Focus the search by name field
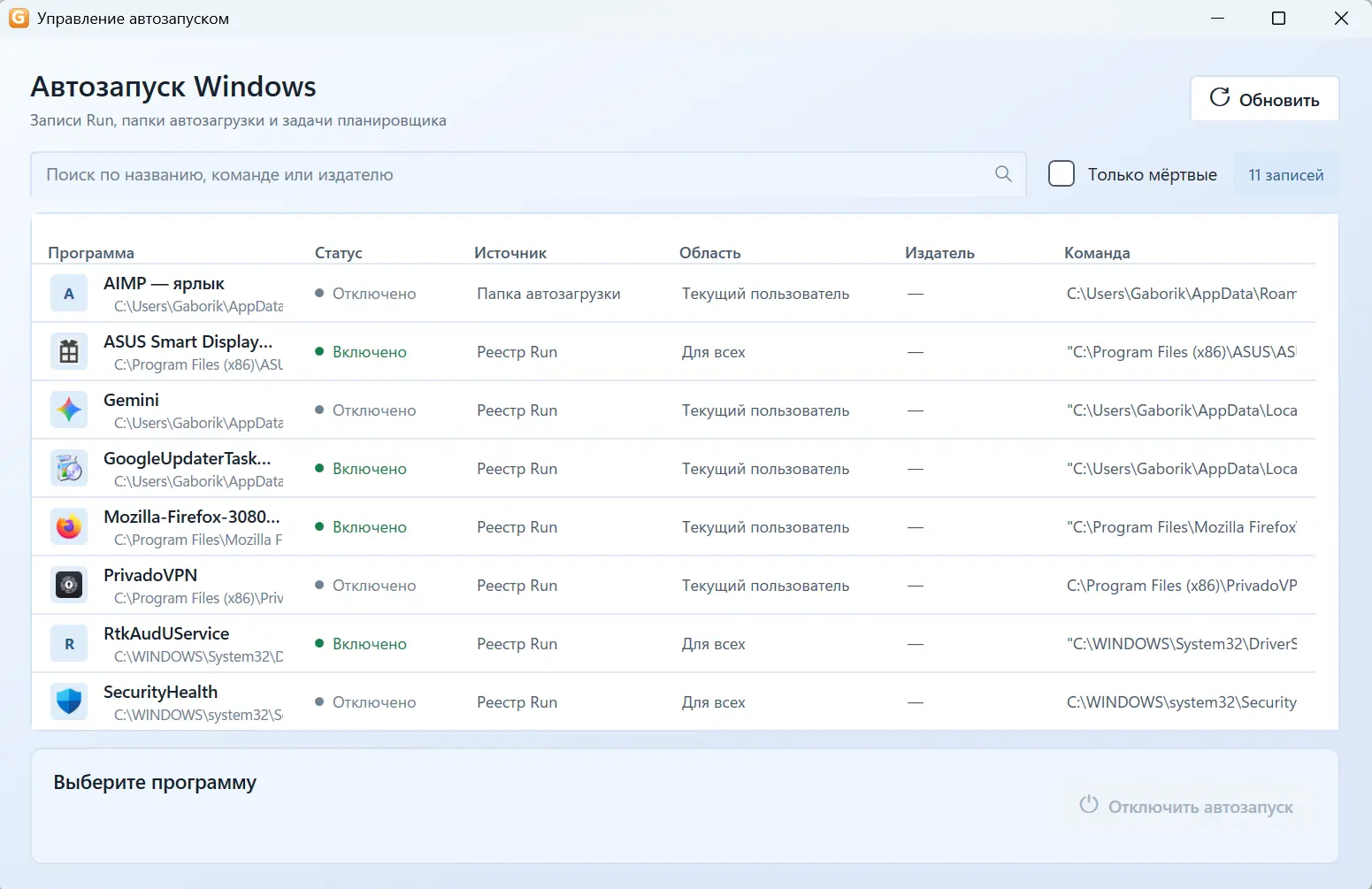Screen dimensions: 1372x889 [528, 174]
